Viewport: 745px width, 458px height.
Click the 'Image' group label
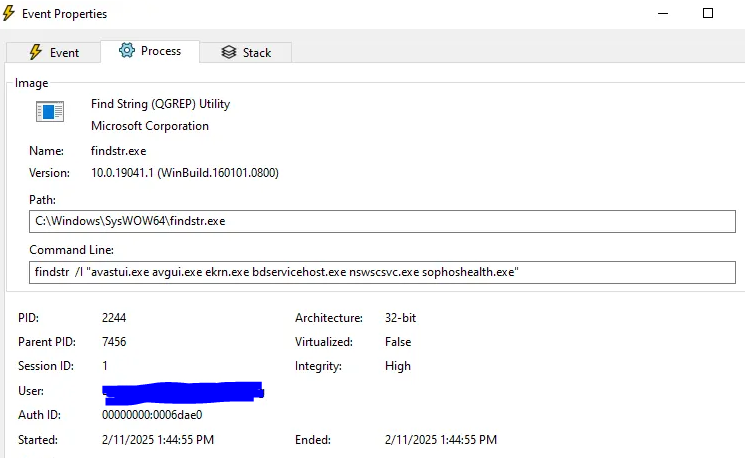[x=31, y=83]
